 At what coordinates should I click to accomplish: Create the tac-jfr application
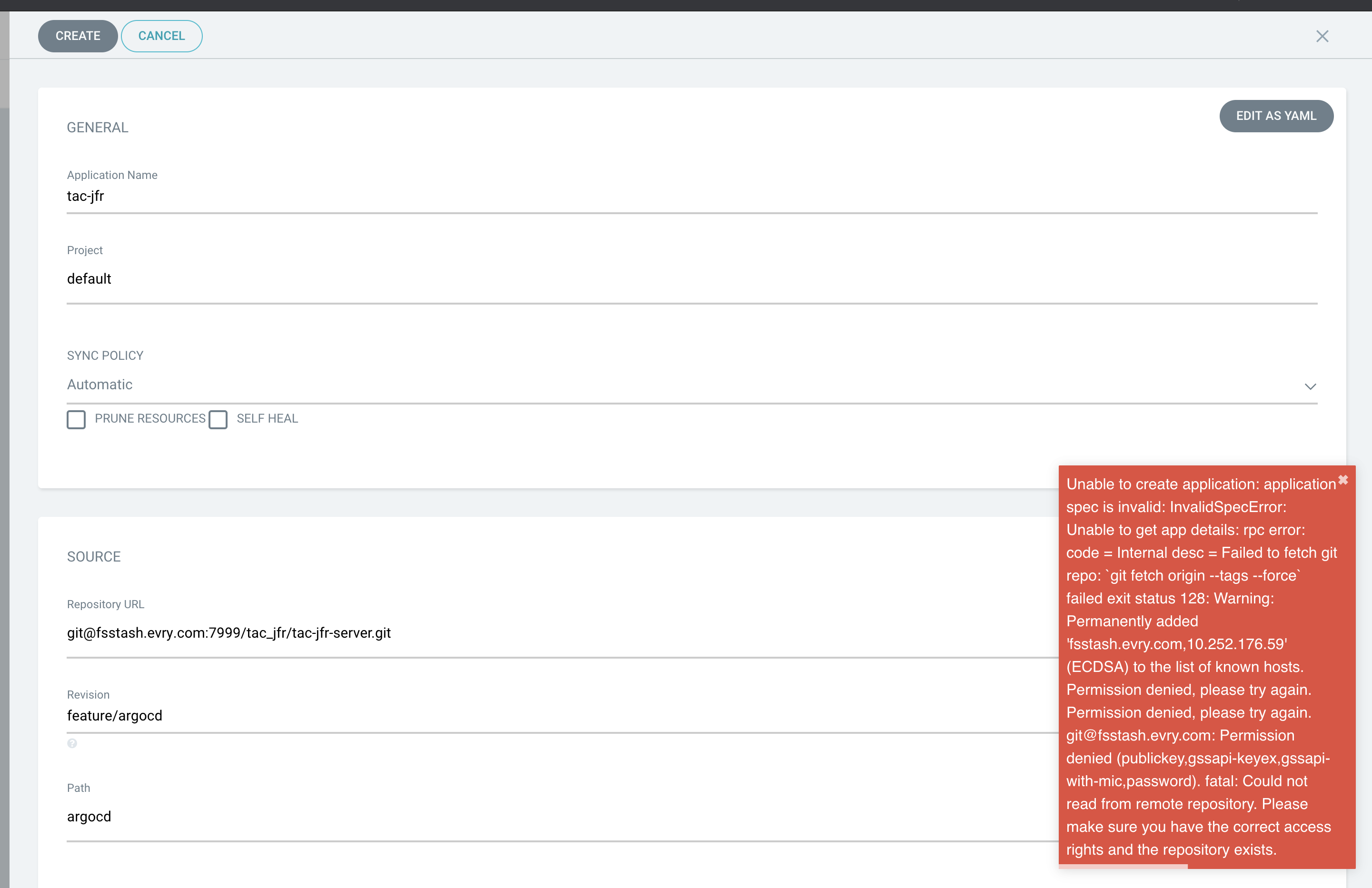[77, 36]
